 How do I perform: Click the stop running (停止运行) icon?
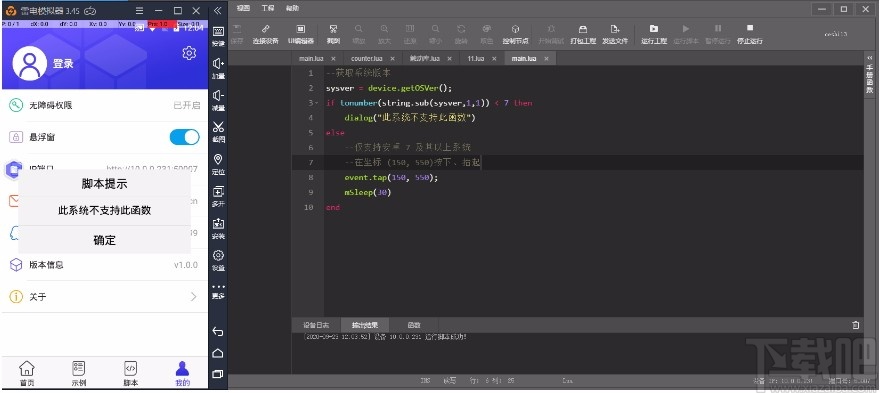click(750, 34)
